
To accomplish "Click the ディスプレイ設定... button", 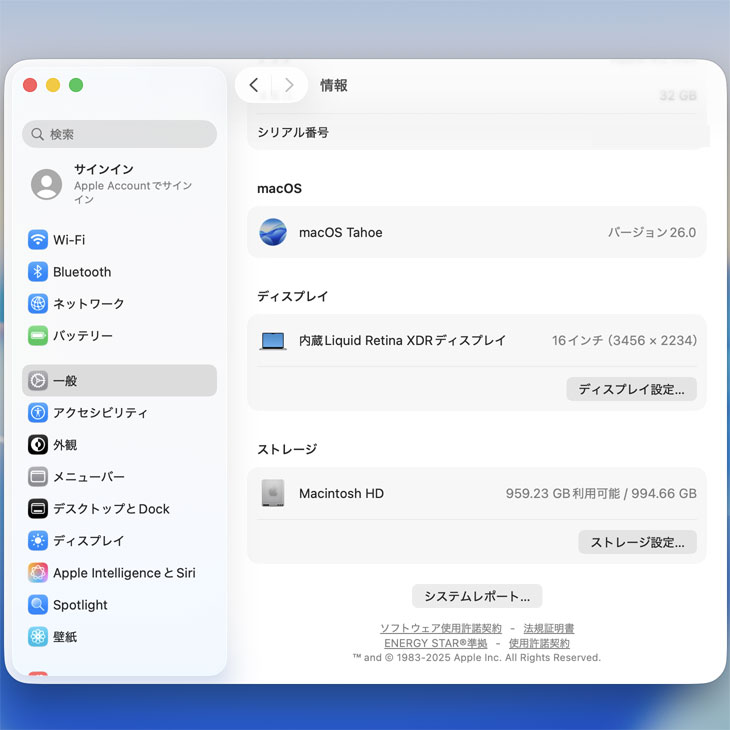I will pos(631,390).
